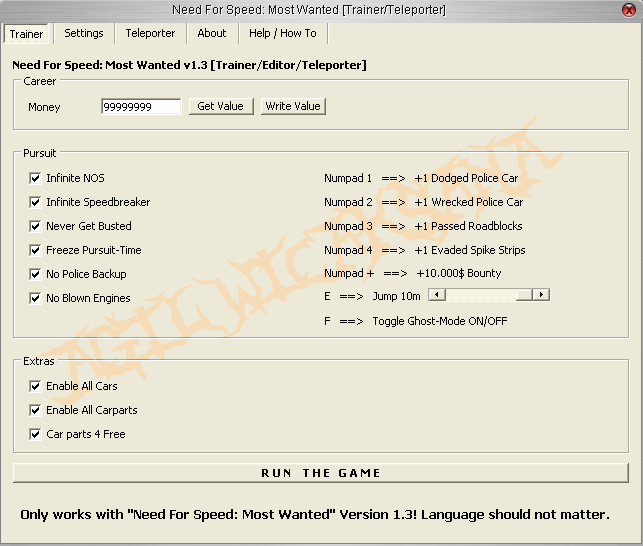The height and width of the screenshot is (546, 643).
Task: Click the '+1 Passed Roadblocks' text
Action: pyautogui.click(x=468, y=226)
